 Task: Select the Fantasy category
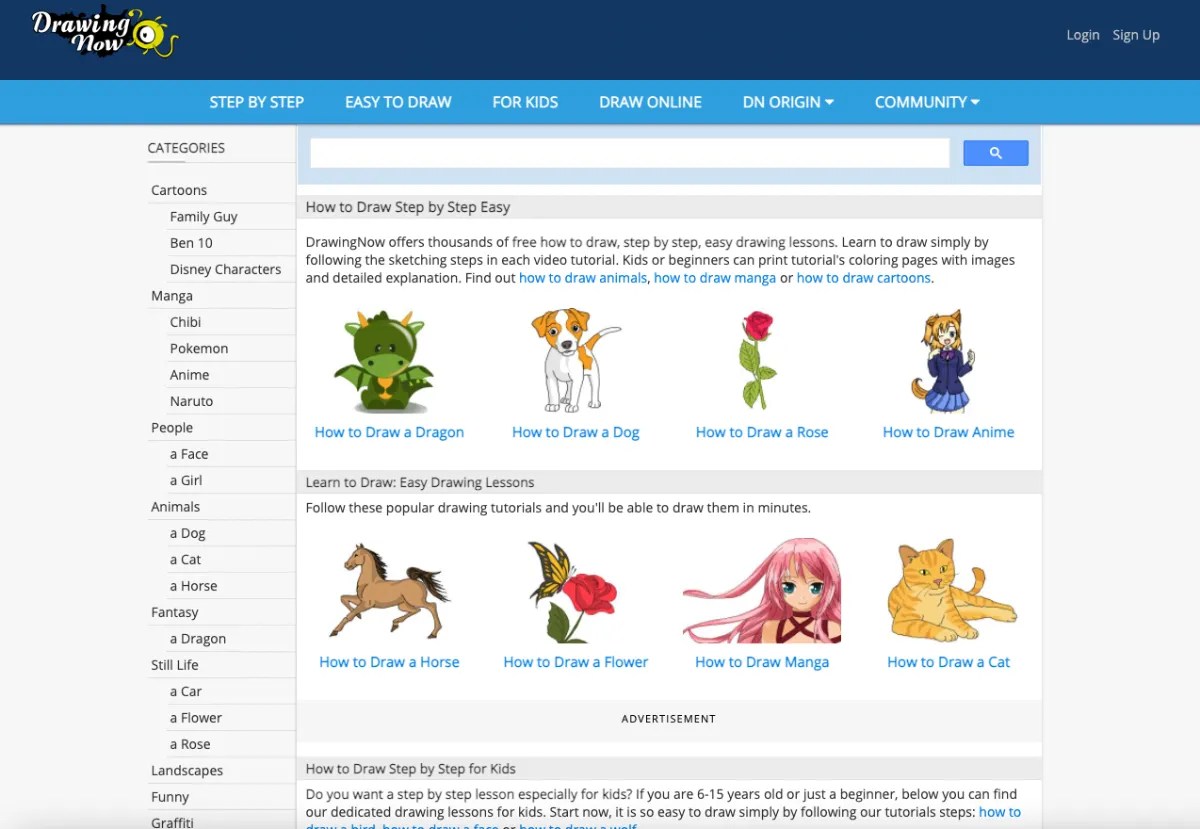coord(175,612)
